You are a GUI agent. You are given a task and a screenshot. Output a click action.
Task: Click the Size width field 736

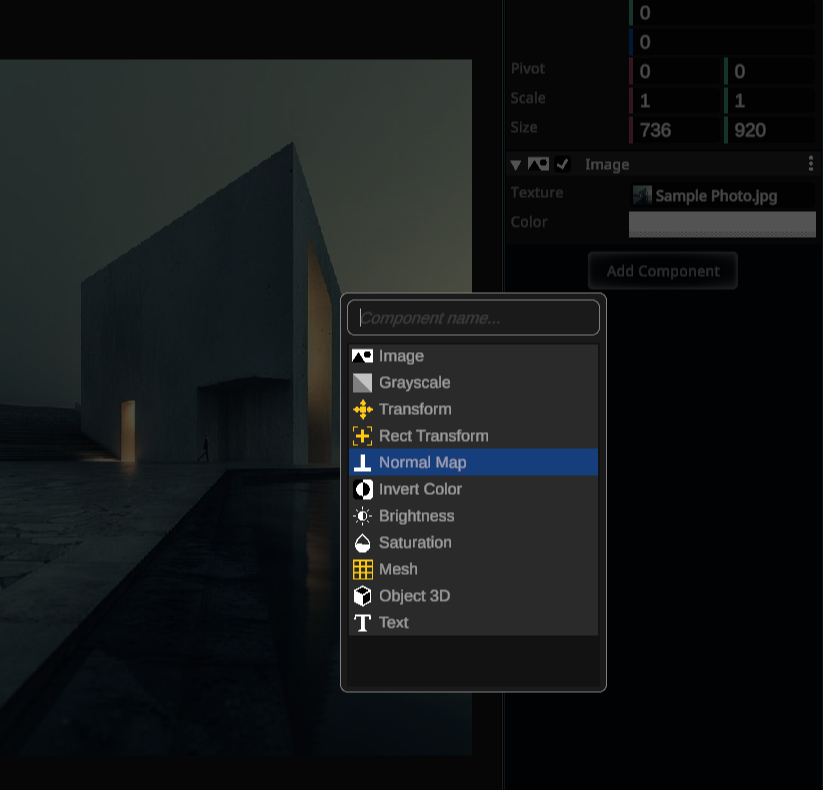675,130
